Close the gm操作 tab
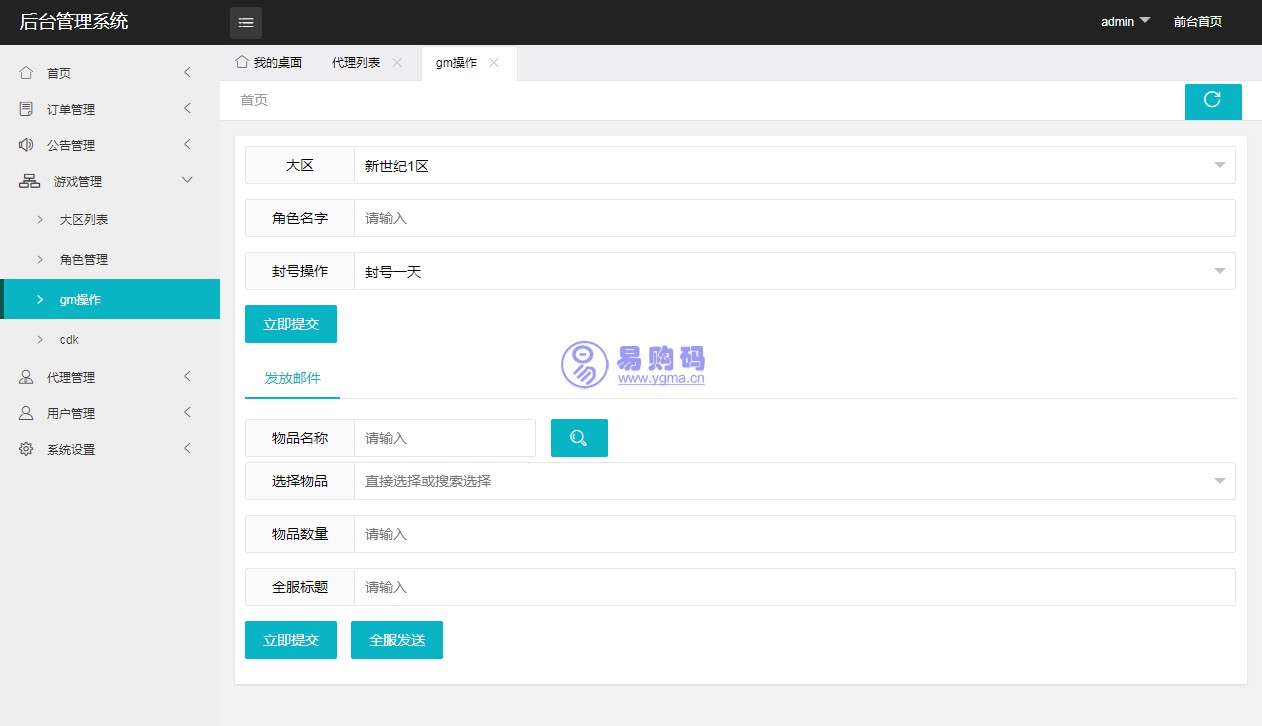 point(494,63)
